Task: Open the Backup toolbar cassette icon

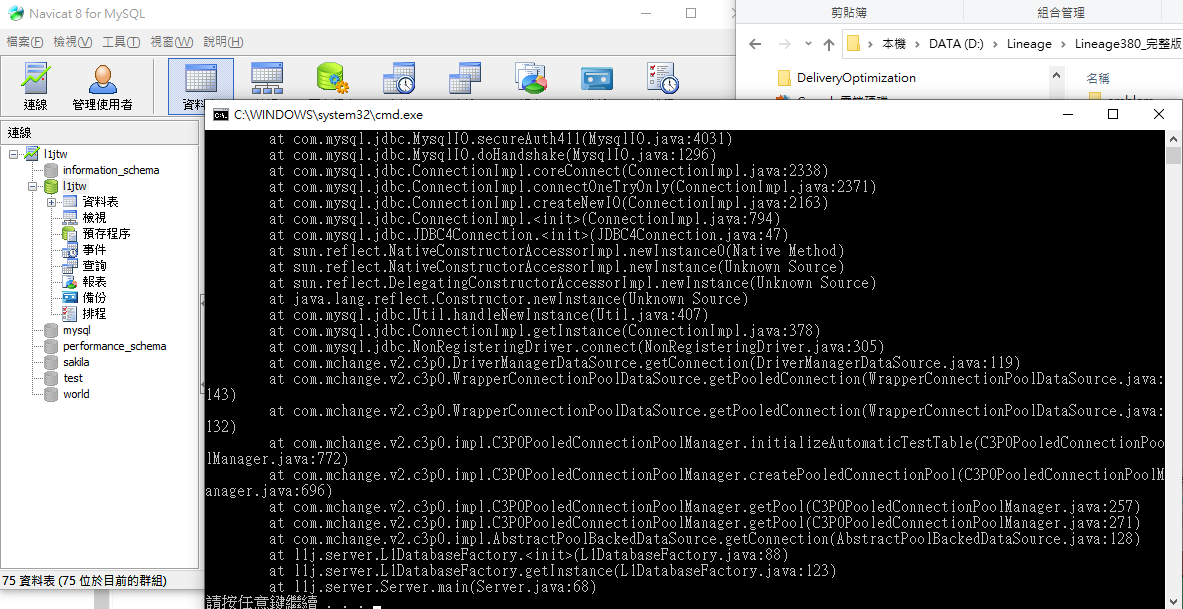Action: (x=596, y=78)
